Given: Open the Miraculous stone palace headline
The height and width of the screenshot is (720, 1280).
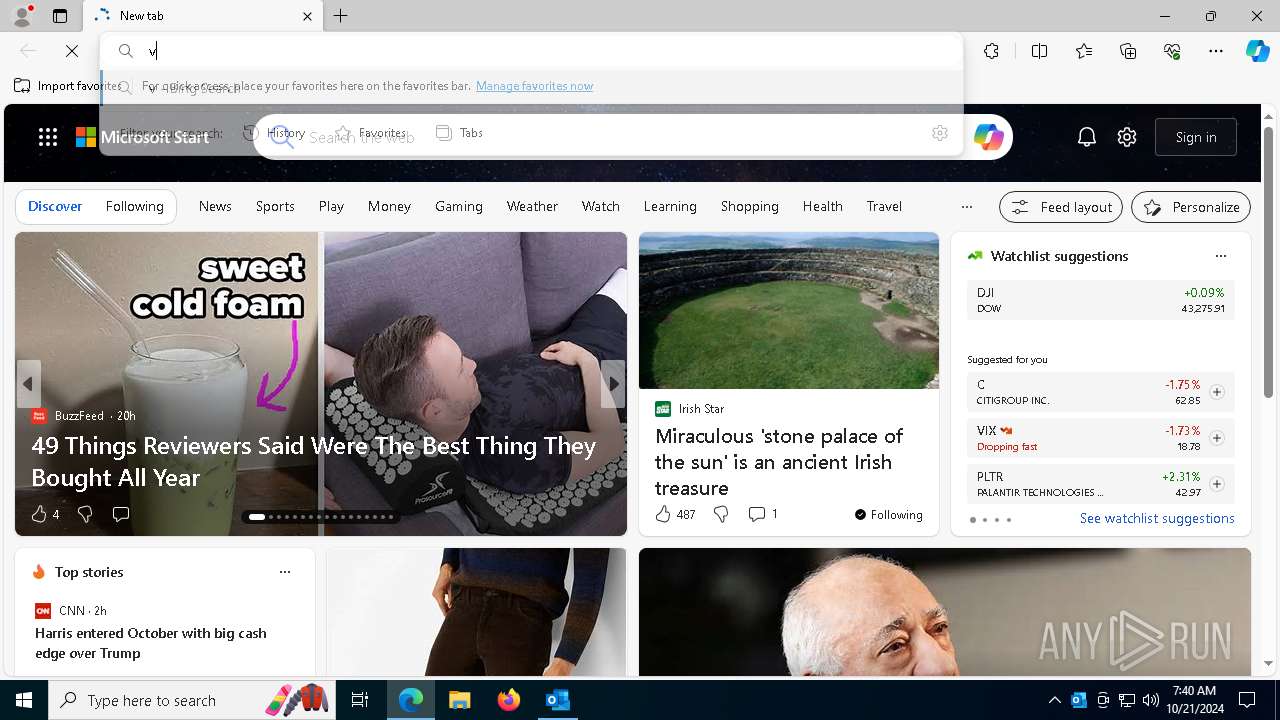Looking at the screenshot, I should [779, 462].
